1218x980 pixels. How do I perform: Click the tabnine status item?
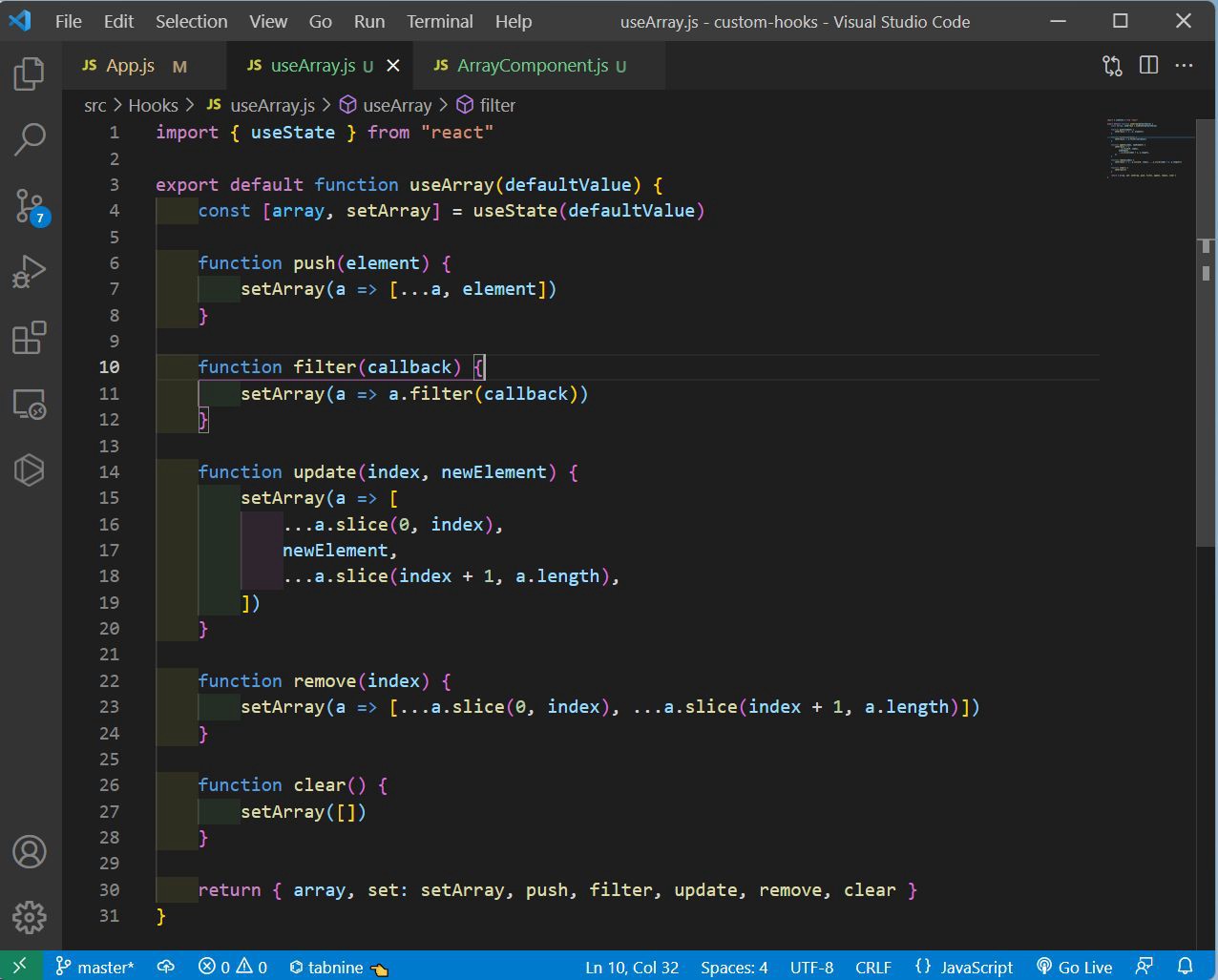coord(339,968)
